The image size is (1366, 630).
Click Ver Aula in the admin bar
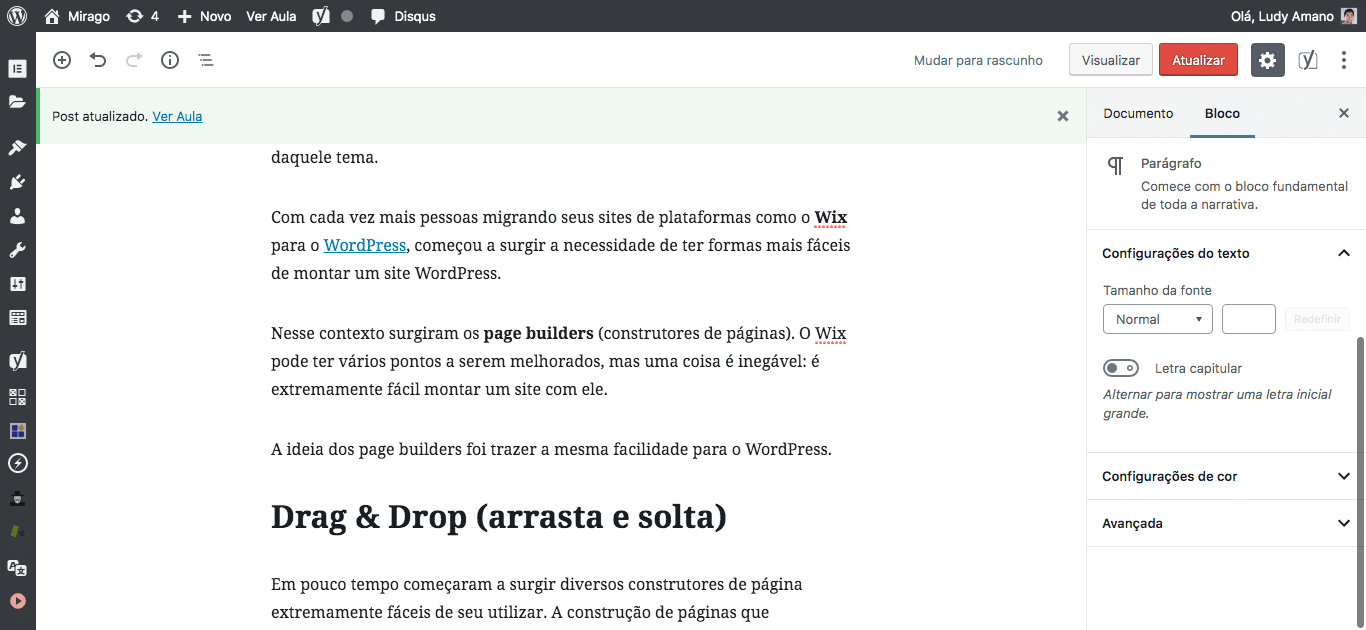271,16
